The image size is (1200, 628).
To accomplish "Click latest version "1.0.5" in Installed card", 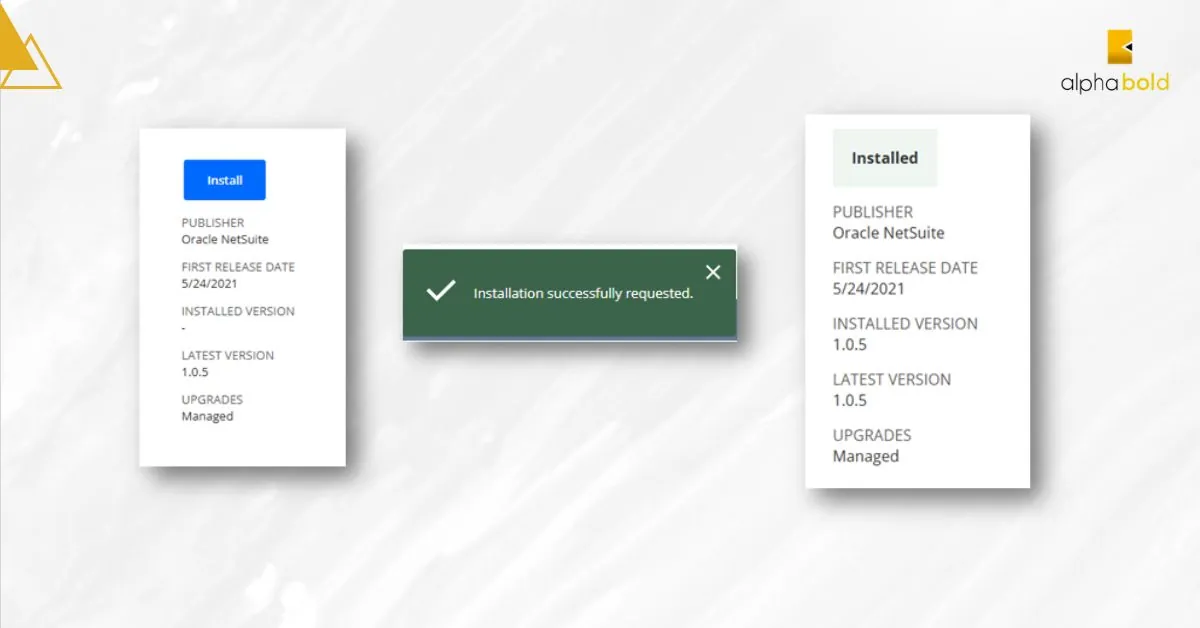I will coord(850,401).
